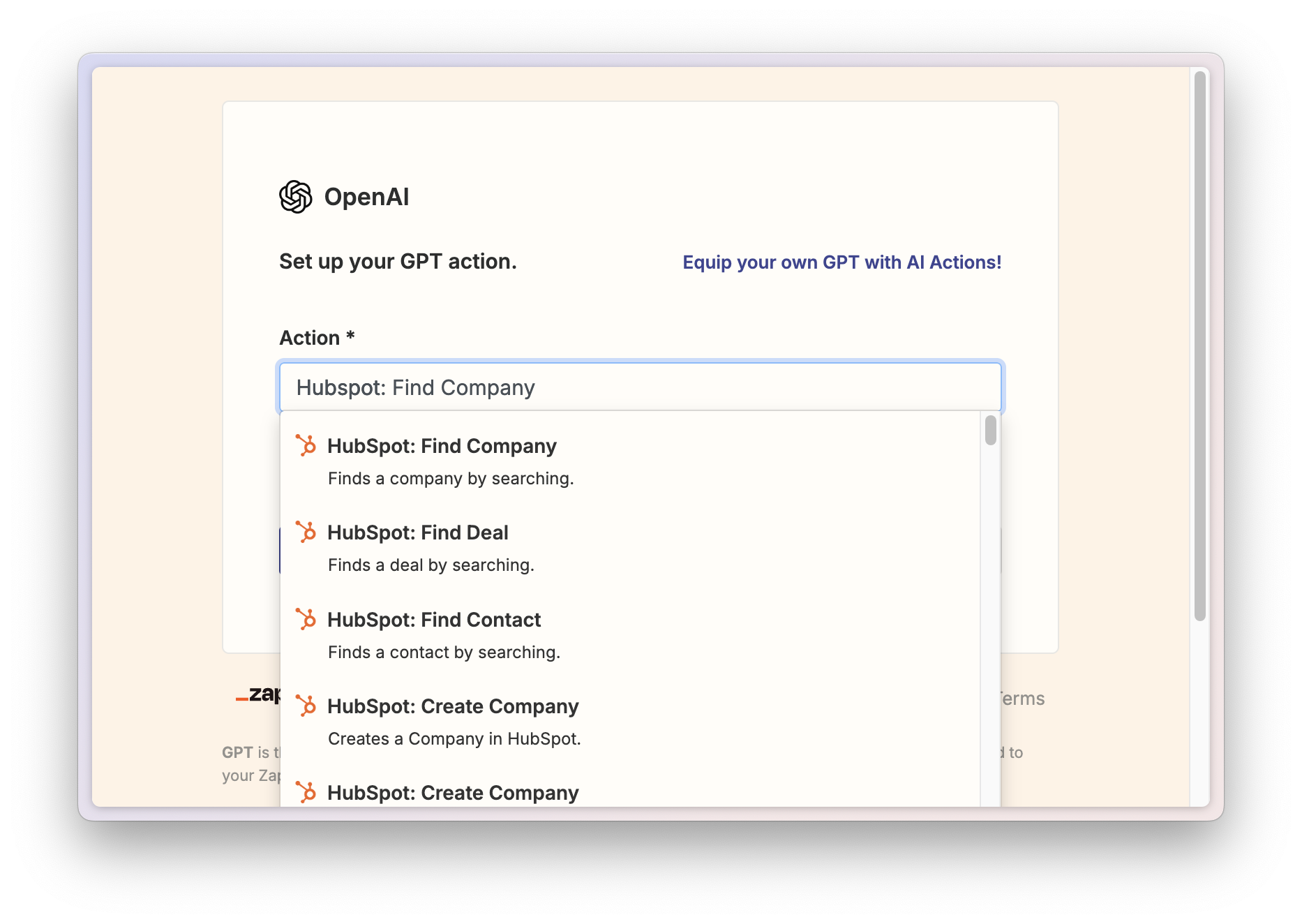Select the HubSpot: Find Contact option

pos(434,620)
